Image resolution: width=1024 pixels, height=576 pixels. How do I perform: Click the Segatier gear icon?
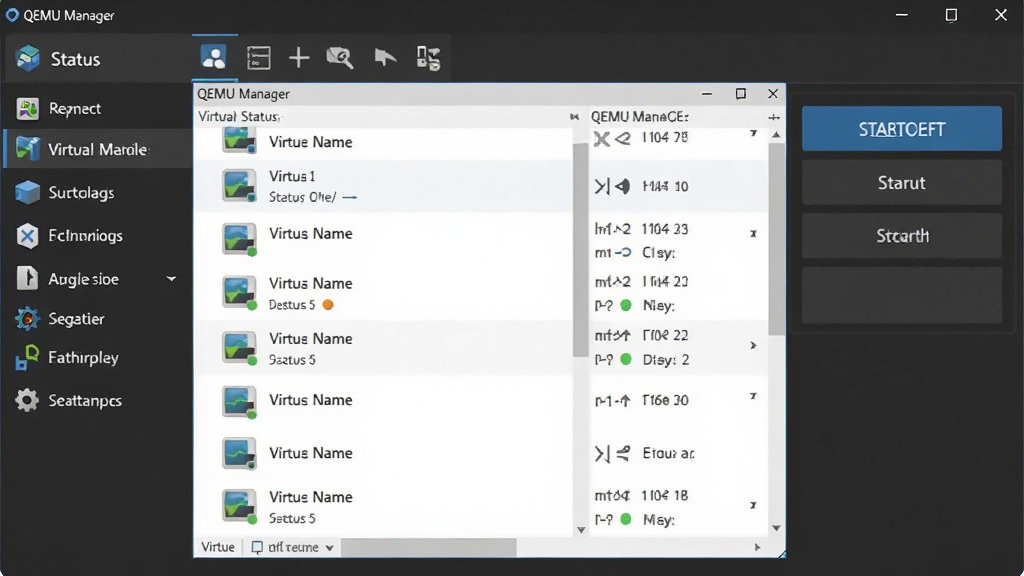[27, 319]
